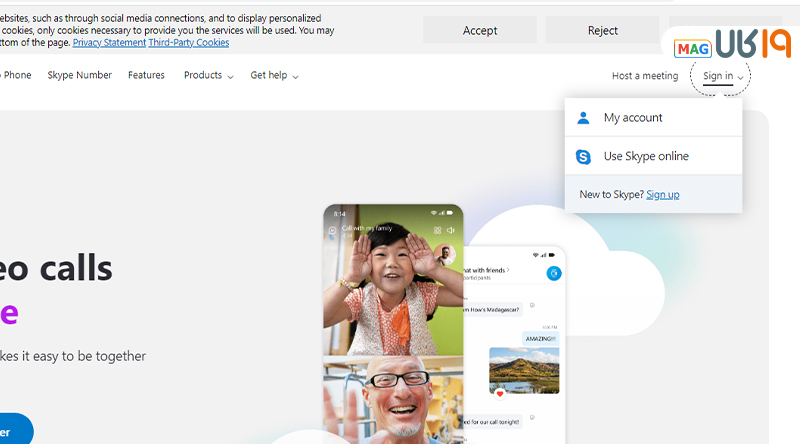Image resolution: width=800 pixels, height=444 pixels.
Task: Select Use Skype online option
Action: pyautogui.click(x=653, y=156)
